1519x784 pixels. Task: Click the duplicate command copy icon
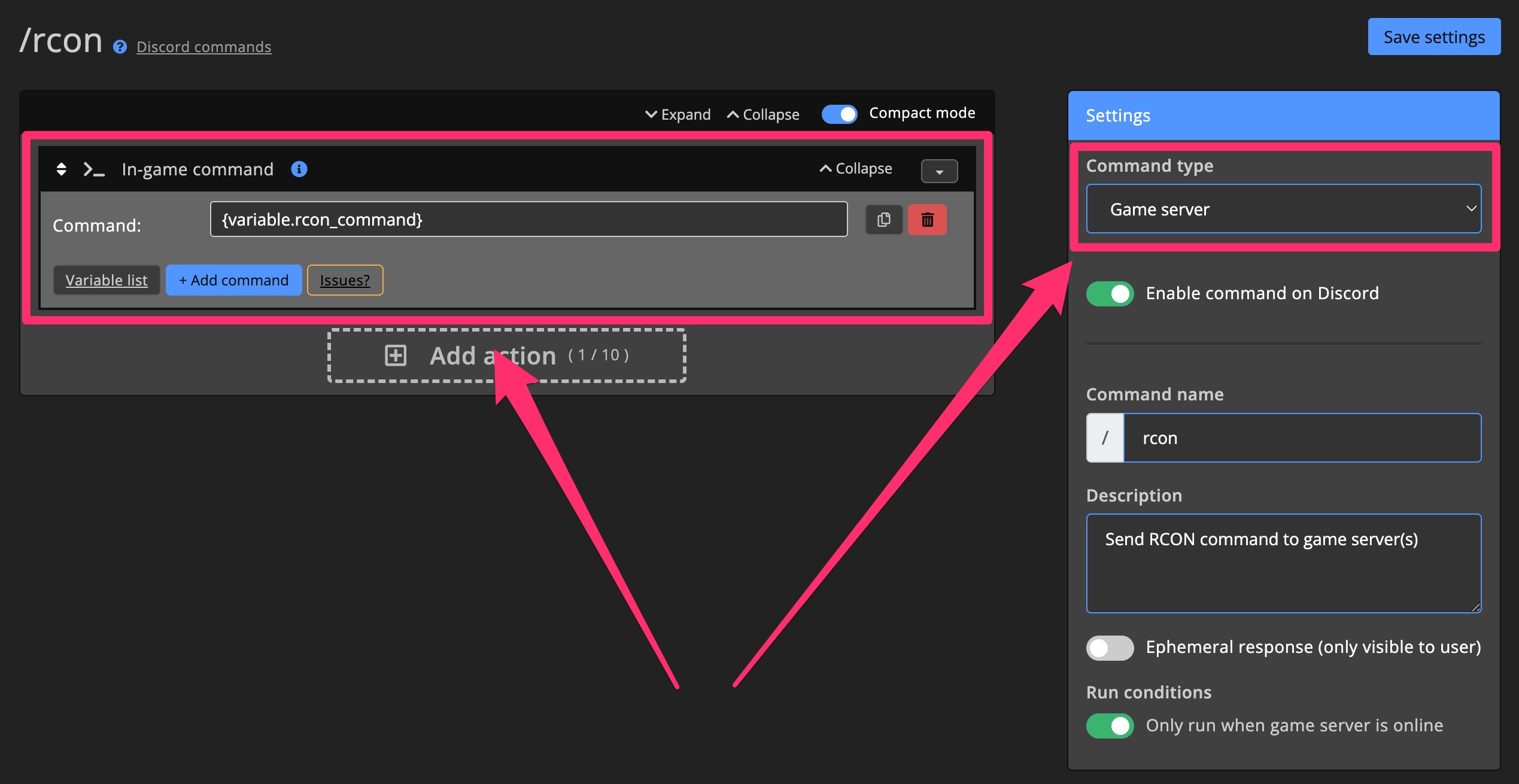tap(883, 220)
